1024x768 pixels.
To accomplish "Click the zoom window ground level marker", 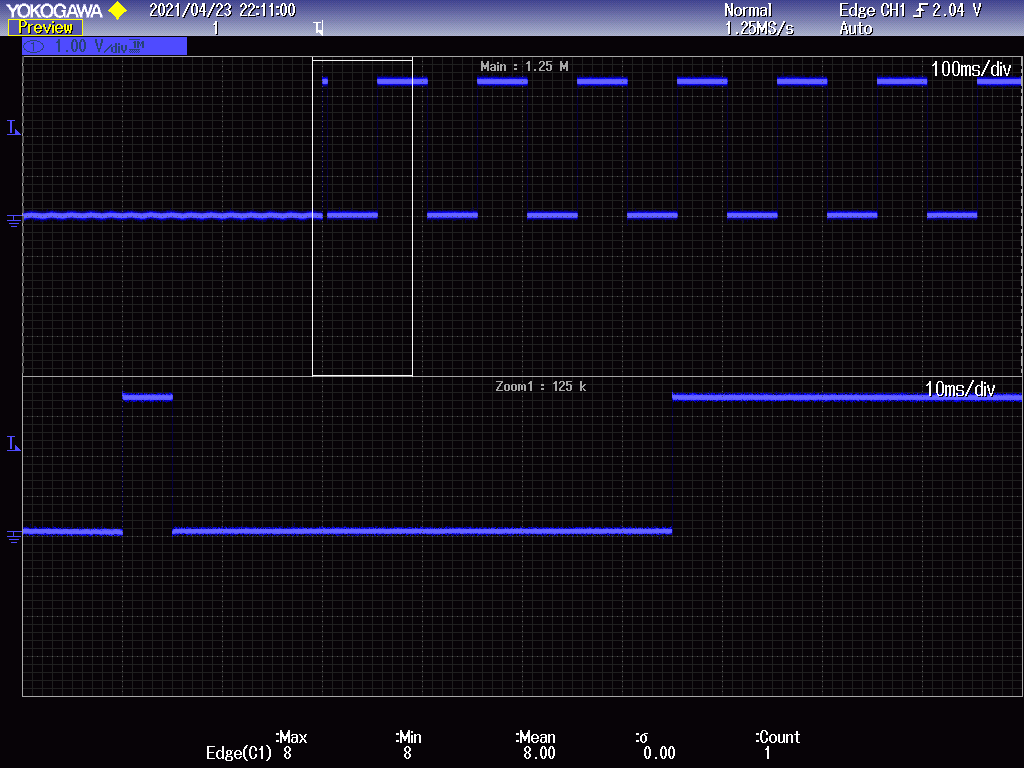I will point(14,537).
